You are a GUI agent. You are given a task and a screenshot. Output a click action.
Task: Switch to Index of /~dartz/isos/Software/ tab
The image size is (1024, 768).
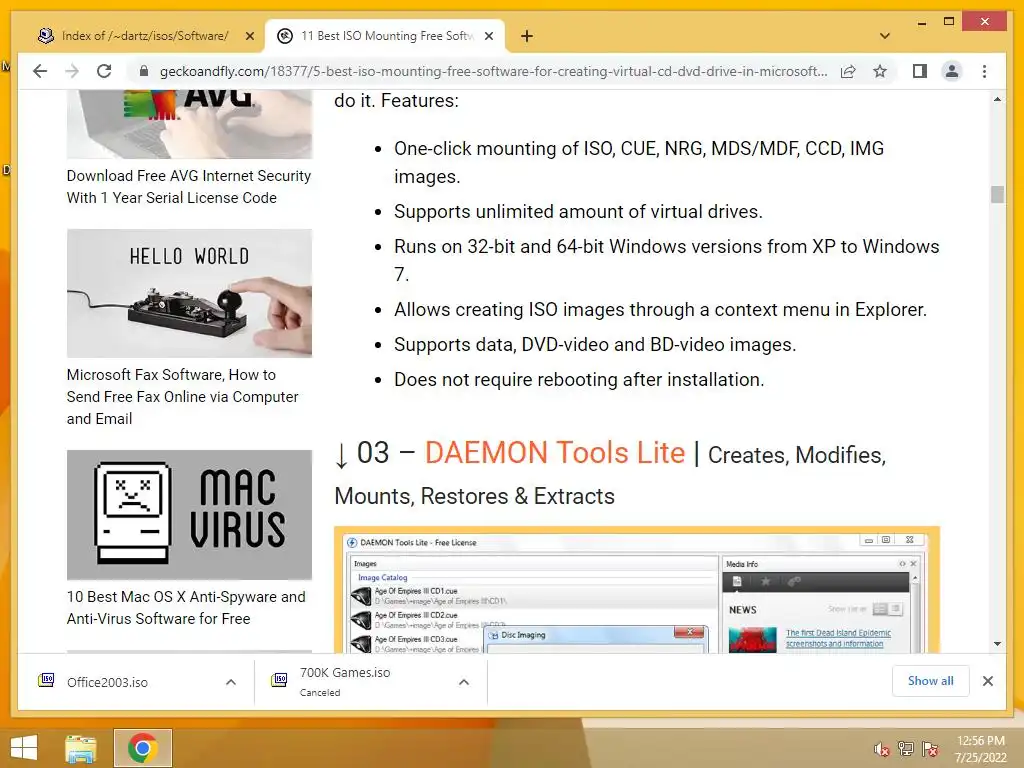145,36
